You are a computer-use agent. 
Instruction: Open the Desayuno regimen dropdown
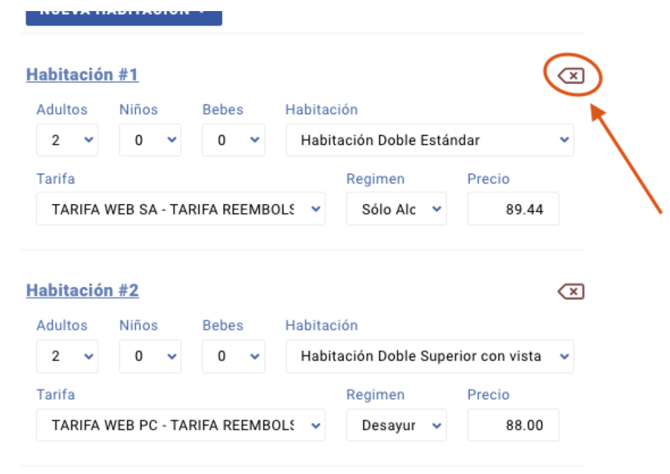[396, 425]
